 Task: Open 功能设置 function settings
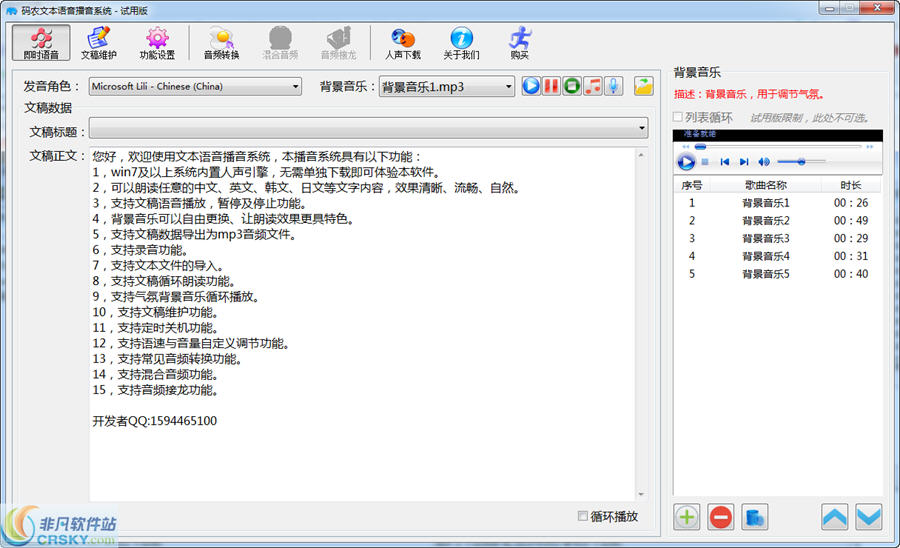(157, 42)
